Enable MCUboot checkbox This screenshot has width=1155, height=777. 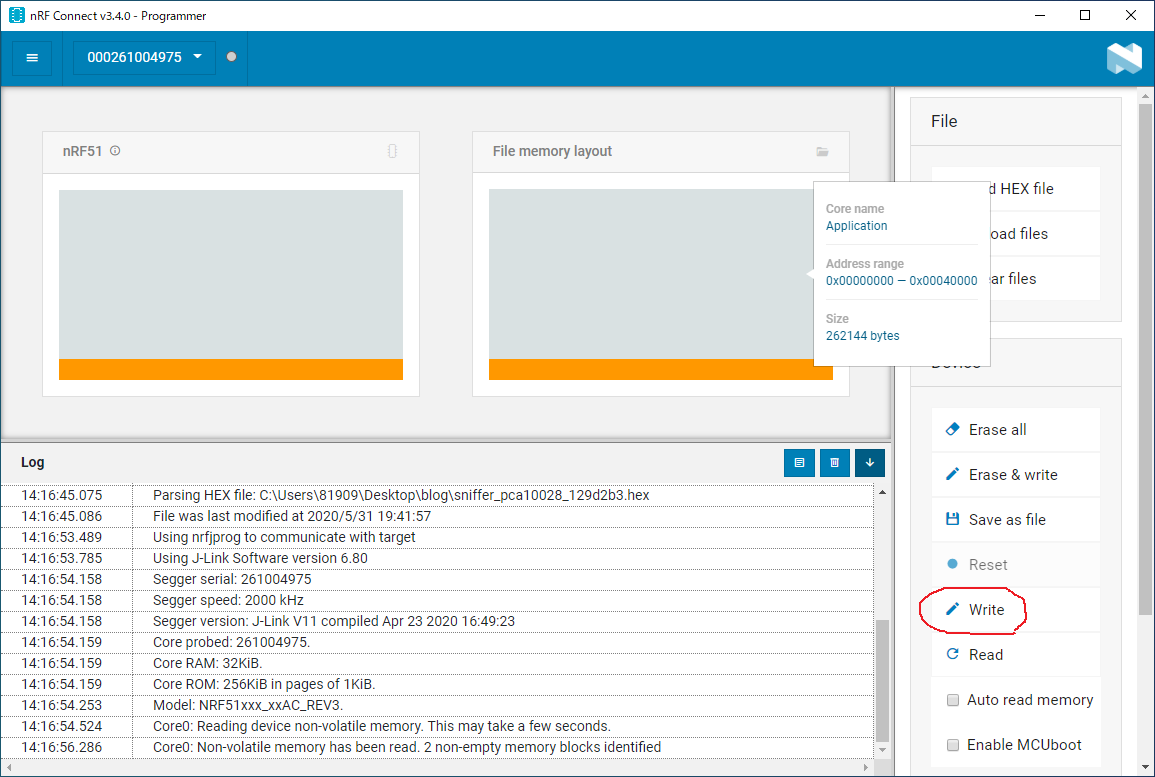(x=952, y=745)
